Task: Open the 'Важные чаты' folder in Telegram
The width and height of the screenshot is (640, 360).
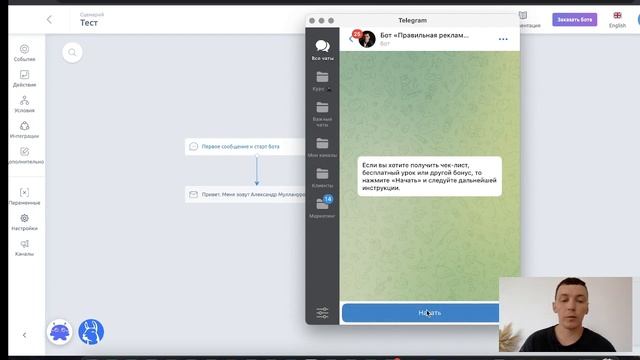Action: (x=322, y=114)
